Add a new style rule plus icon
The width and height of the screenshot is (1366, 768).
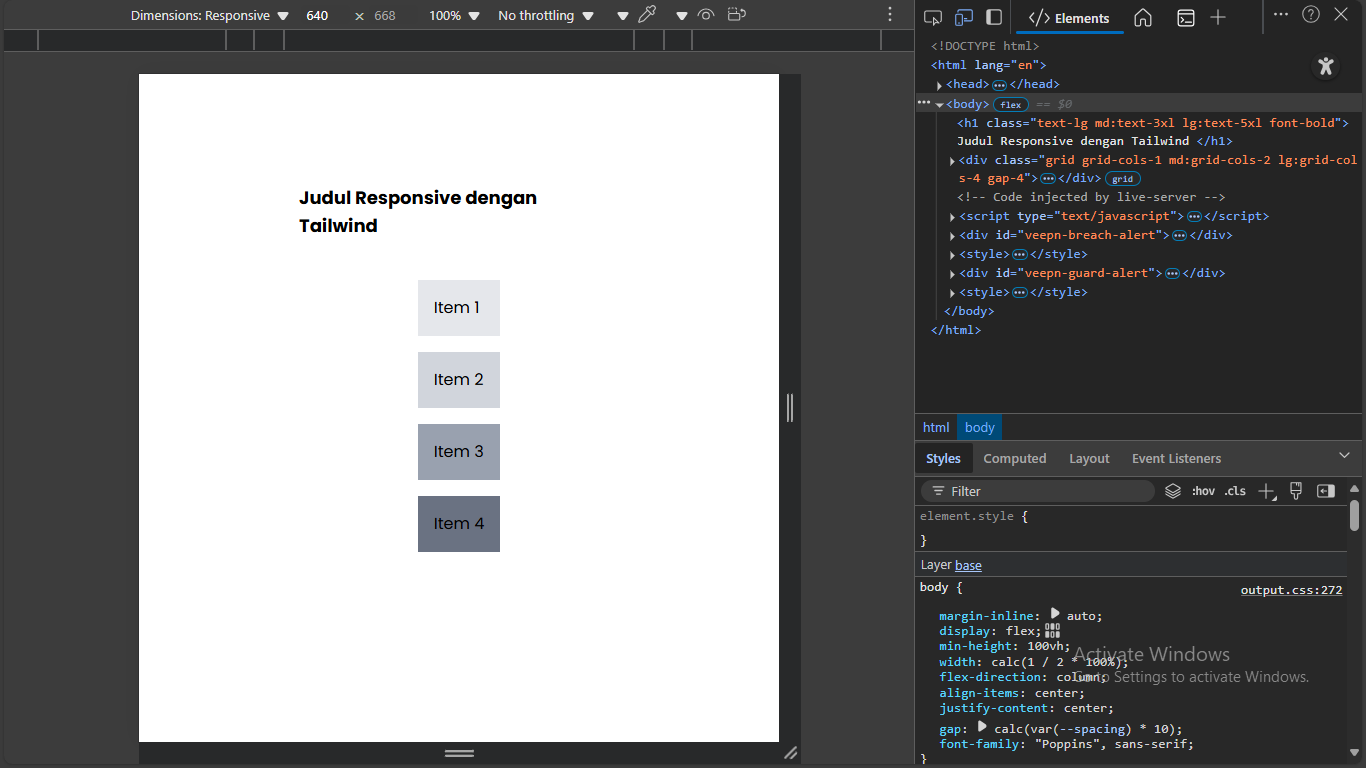tap(1267, 491)
